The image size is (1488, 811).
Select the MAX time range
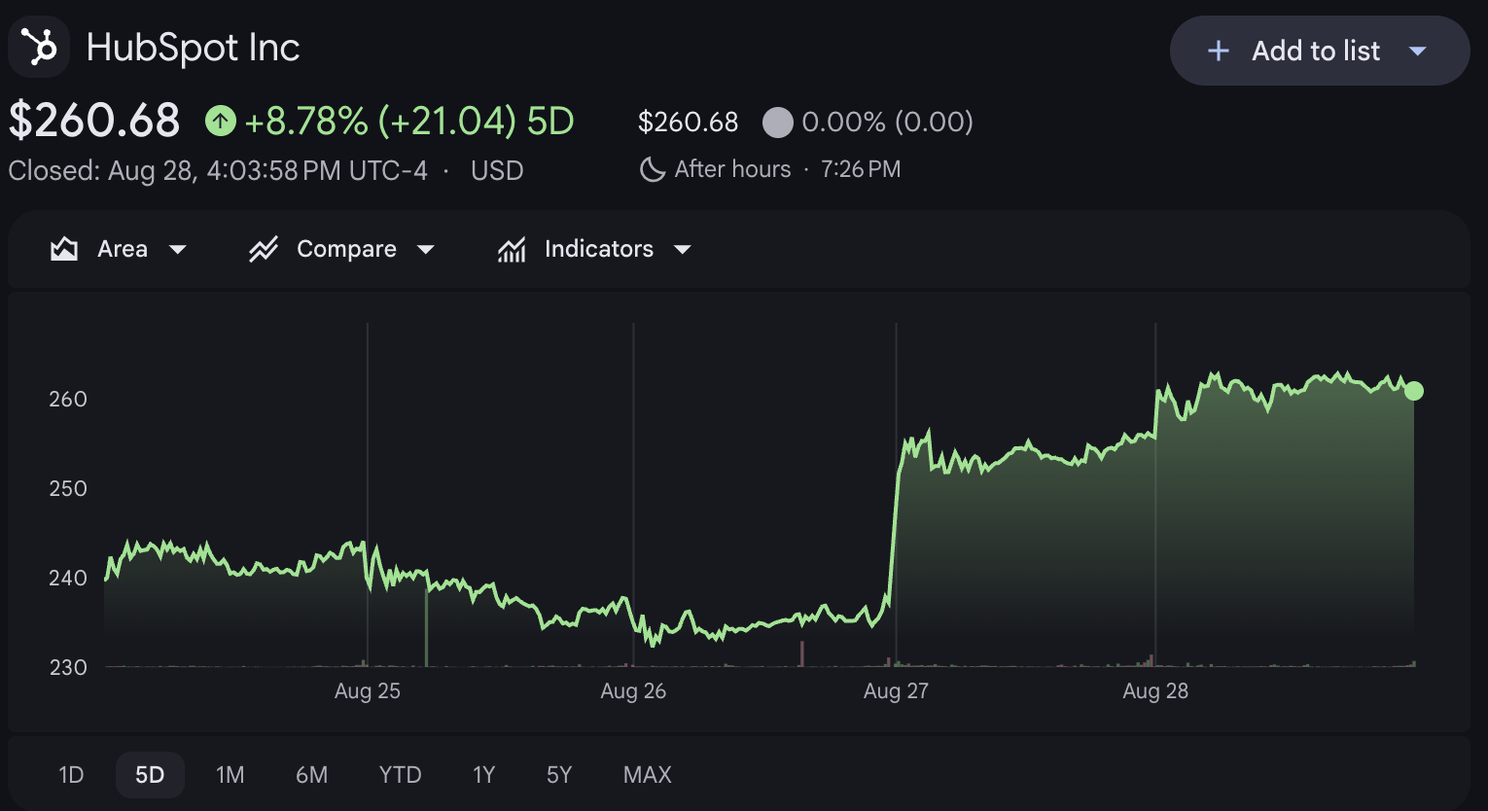tap(647, 775)
